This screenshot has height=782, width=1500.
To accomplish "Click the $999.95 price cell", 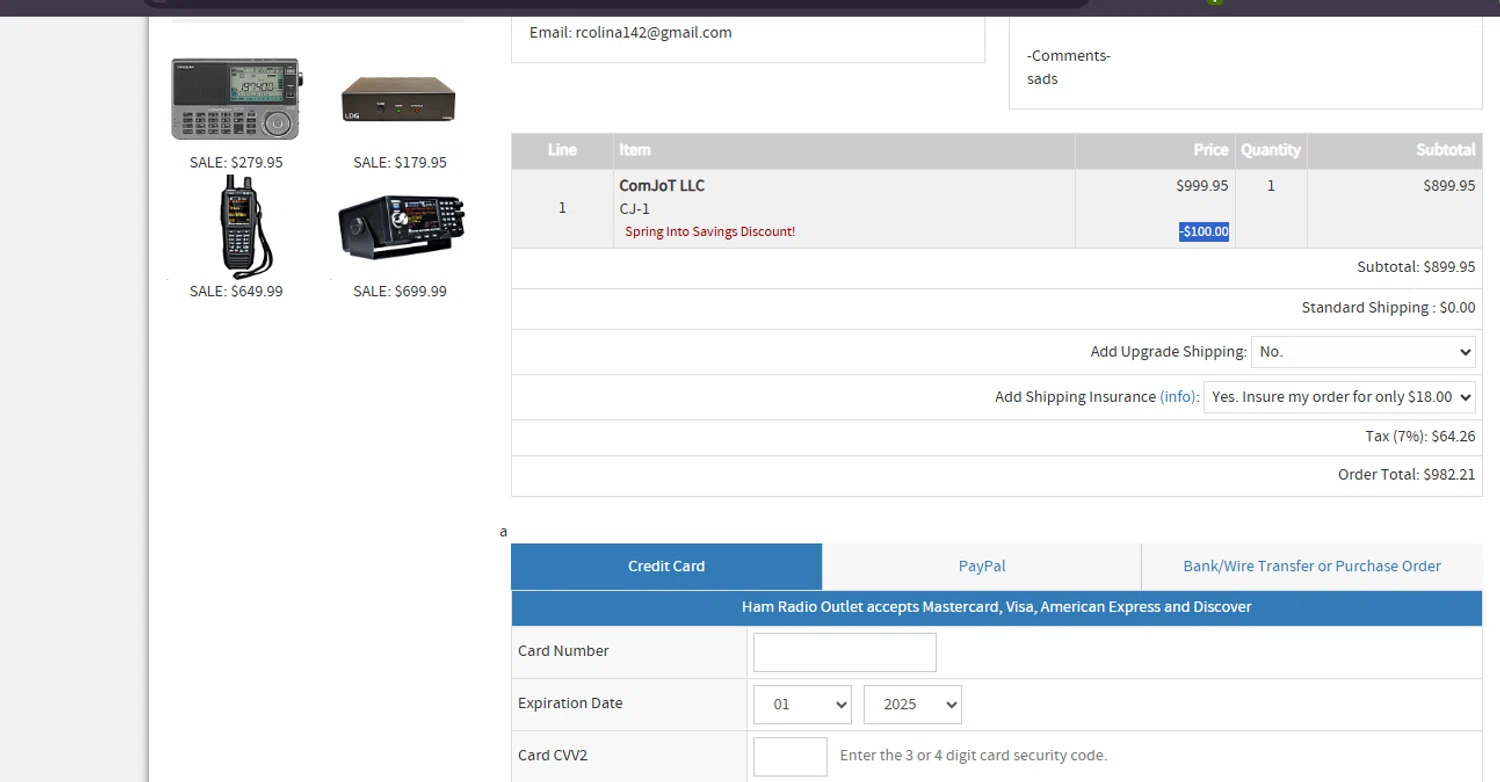I will click(1202, 186).
